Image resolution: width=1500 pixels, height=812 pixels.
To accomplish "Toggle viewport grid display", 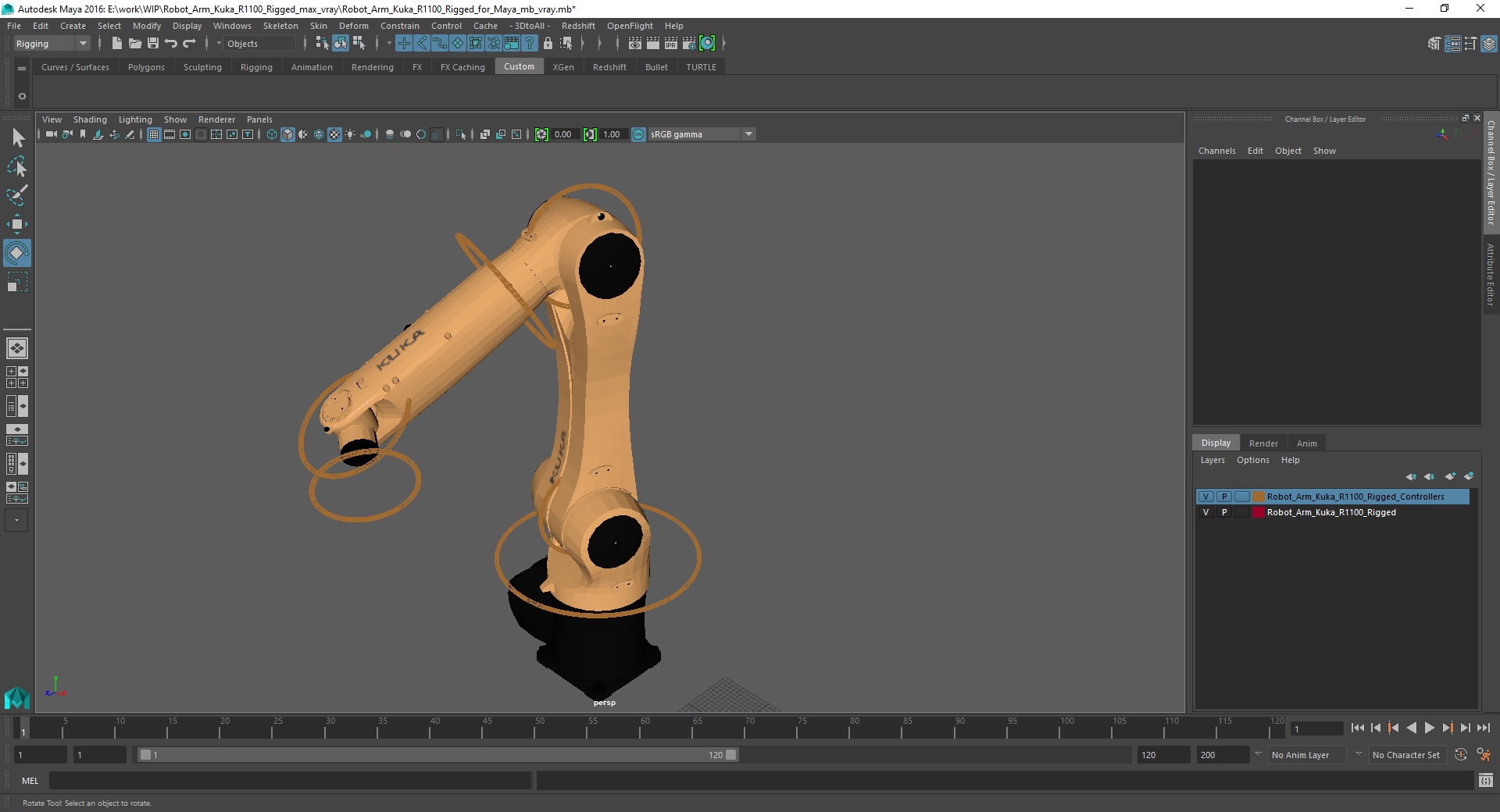I will (154, 134).
